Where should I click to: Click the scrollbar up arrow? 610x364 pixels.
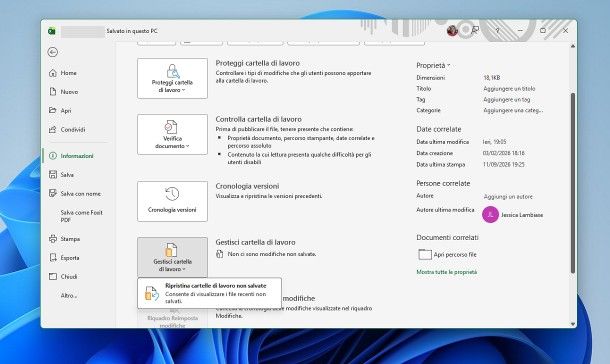tap(573, 46)
